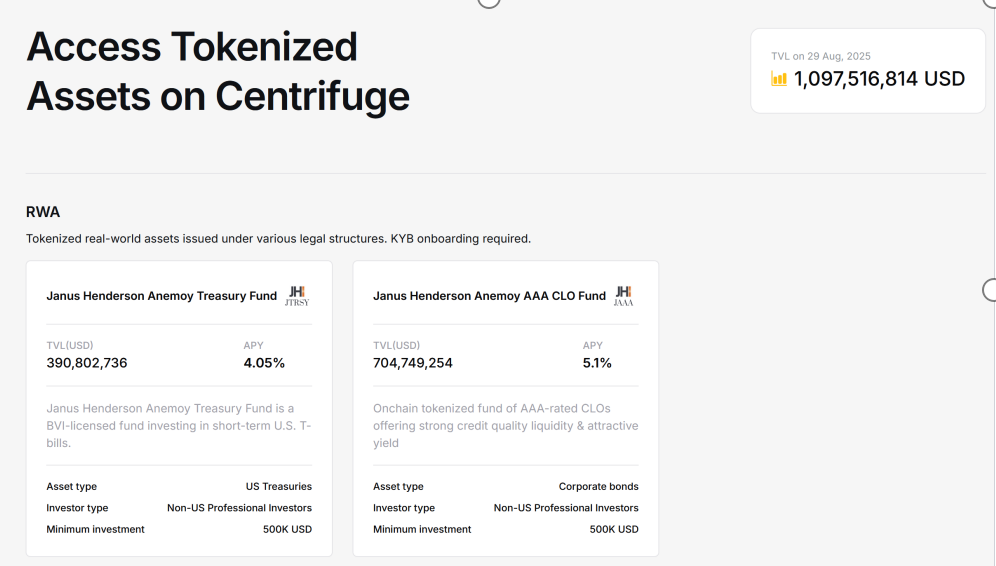The width and height of the screenshot is (996, 566).
Task: Click Treasury Fund's 500K USD minimum investment
Action: pos(287,529)
